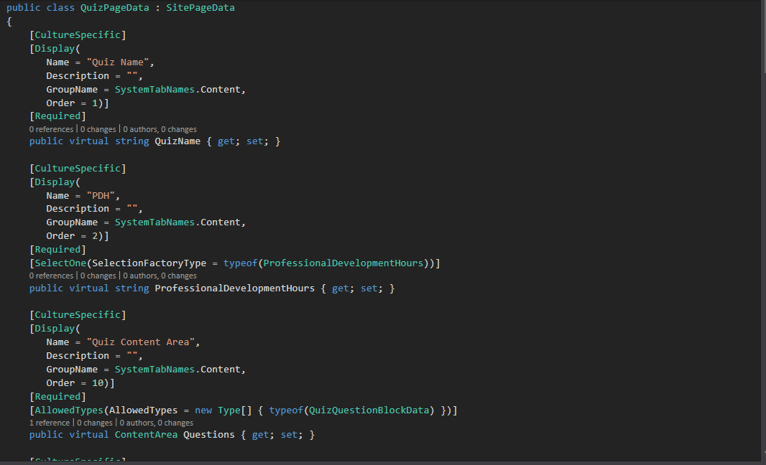This screenshot has width=766, height=465.
Task: Open '0 authors, 0 changes' above QuizName property
Action: point(160,129)
